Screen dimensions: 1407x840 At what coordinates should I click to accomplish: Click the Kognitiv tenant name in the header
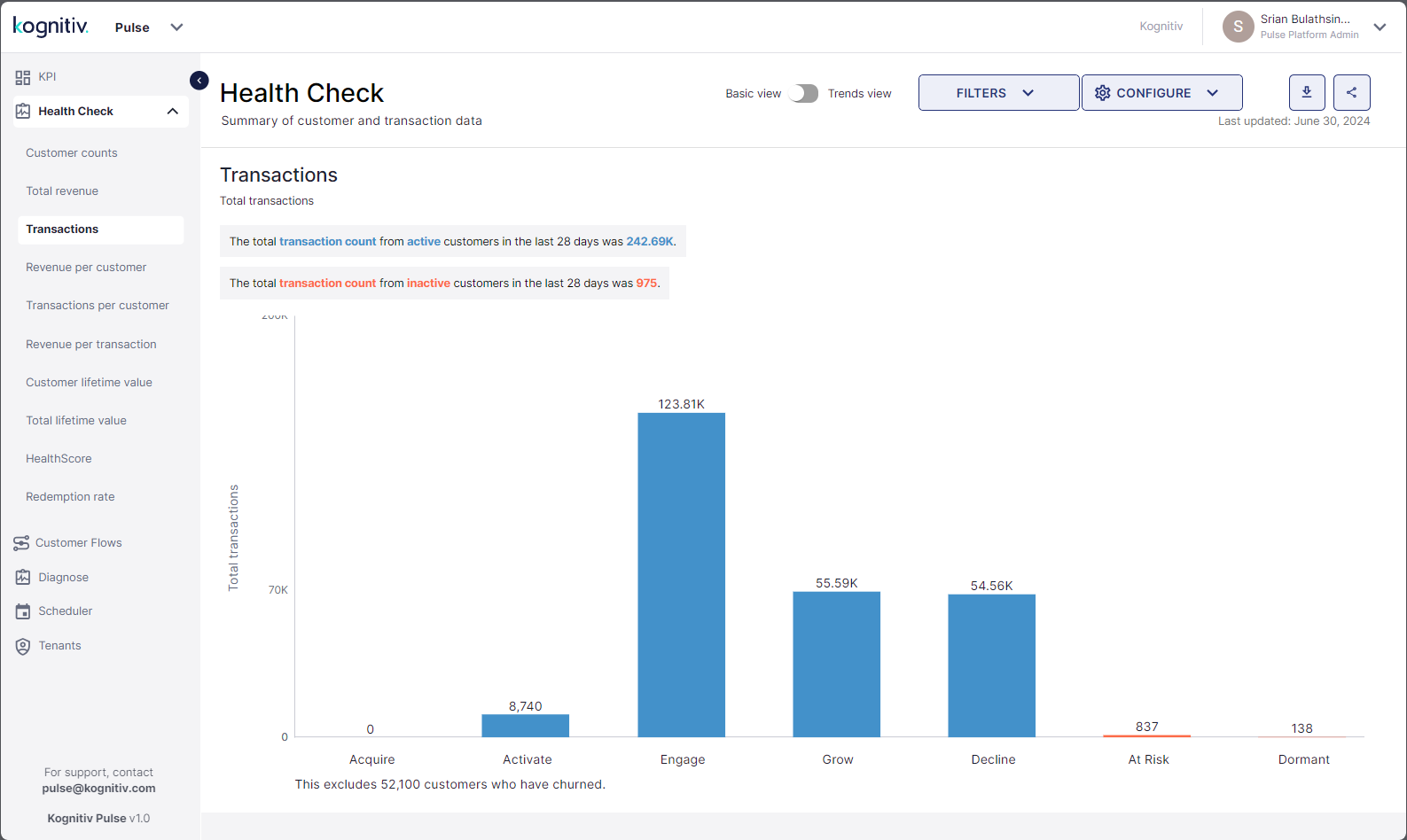1161,27
